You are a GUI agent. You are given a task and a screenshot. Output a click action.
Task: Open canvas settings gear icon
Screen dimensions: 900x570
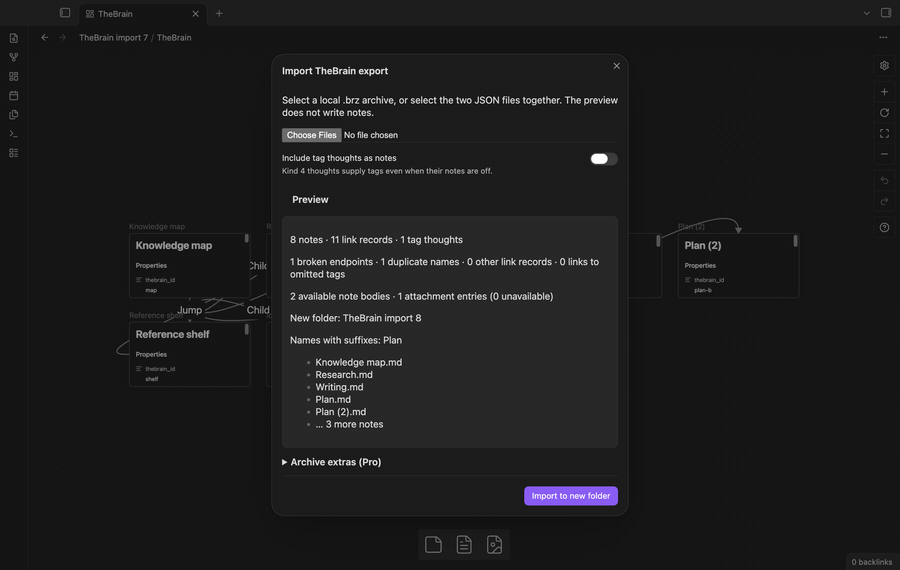click(x=884, y=65)
